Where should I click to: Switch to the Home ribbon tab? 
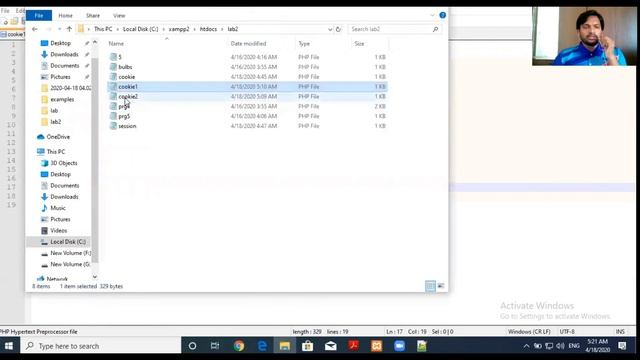[65, 16]
